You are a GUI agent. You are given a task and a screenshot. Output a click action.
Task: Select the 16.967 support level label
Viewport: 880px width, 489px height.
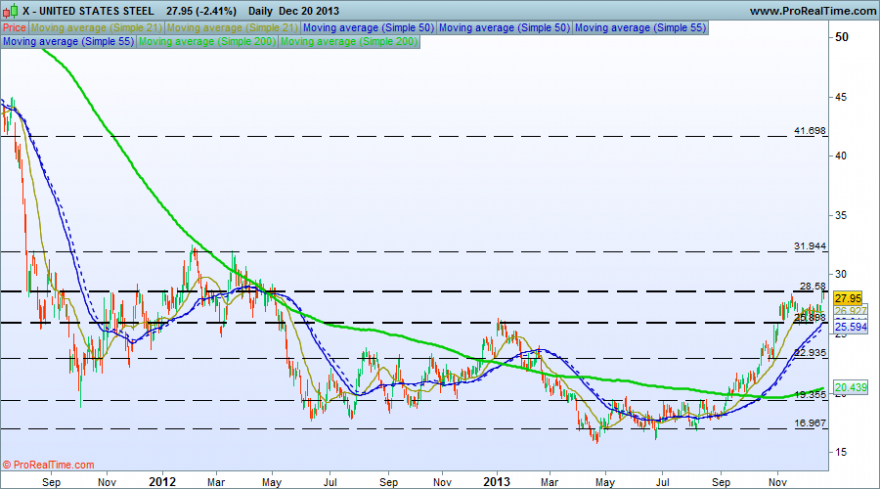810,423
